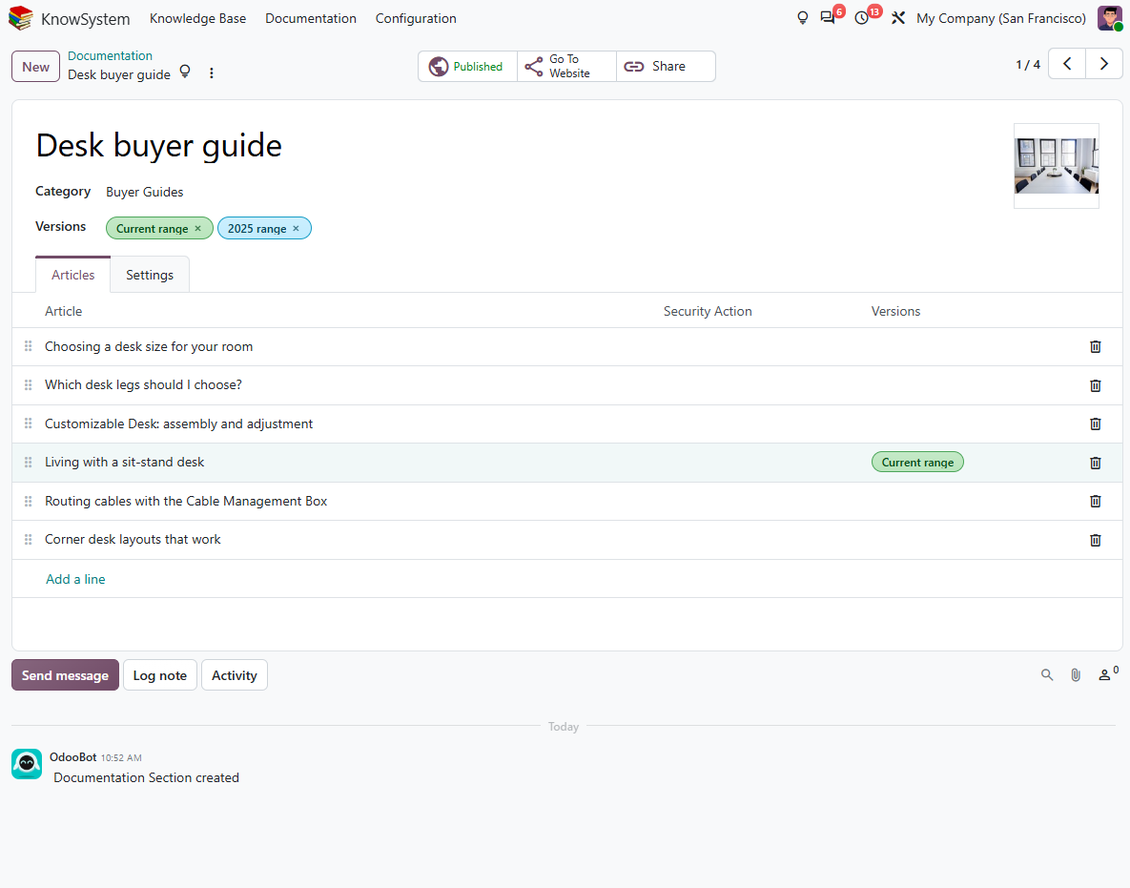1130x888 pixels.
Task: Open the Knowledge Base menu
Action: [197, 18]
